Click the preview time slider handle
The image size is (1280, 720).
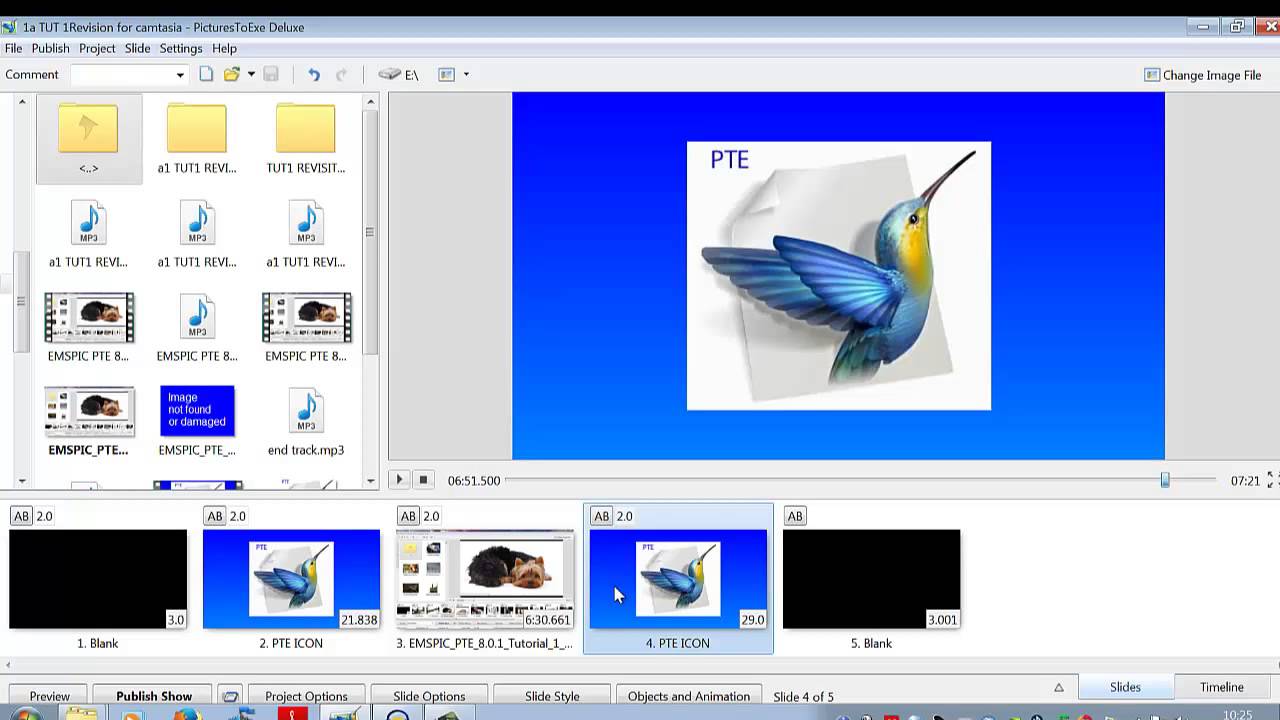tap(1165, 480)
